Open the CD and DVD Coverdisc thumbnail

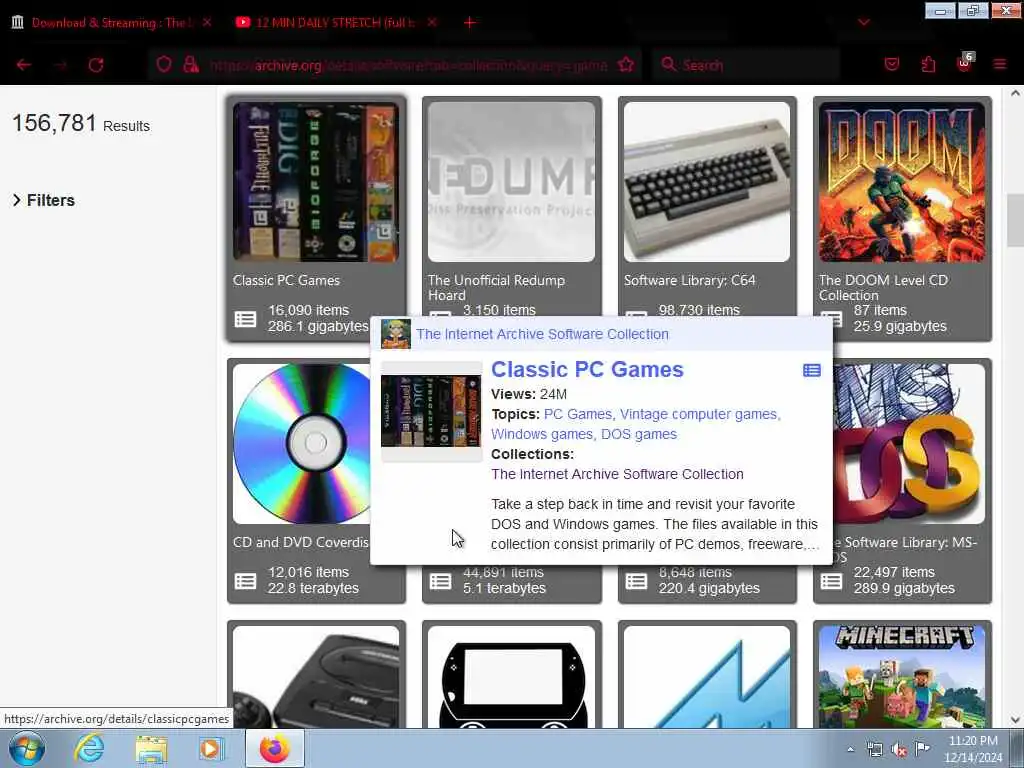click(302, 444)
